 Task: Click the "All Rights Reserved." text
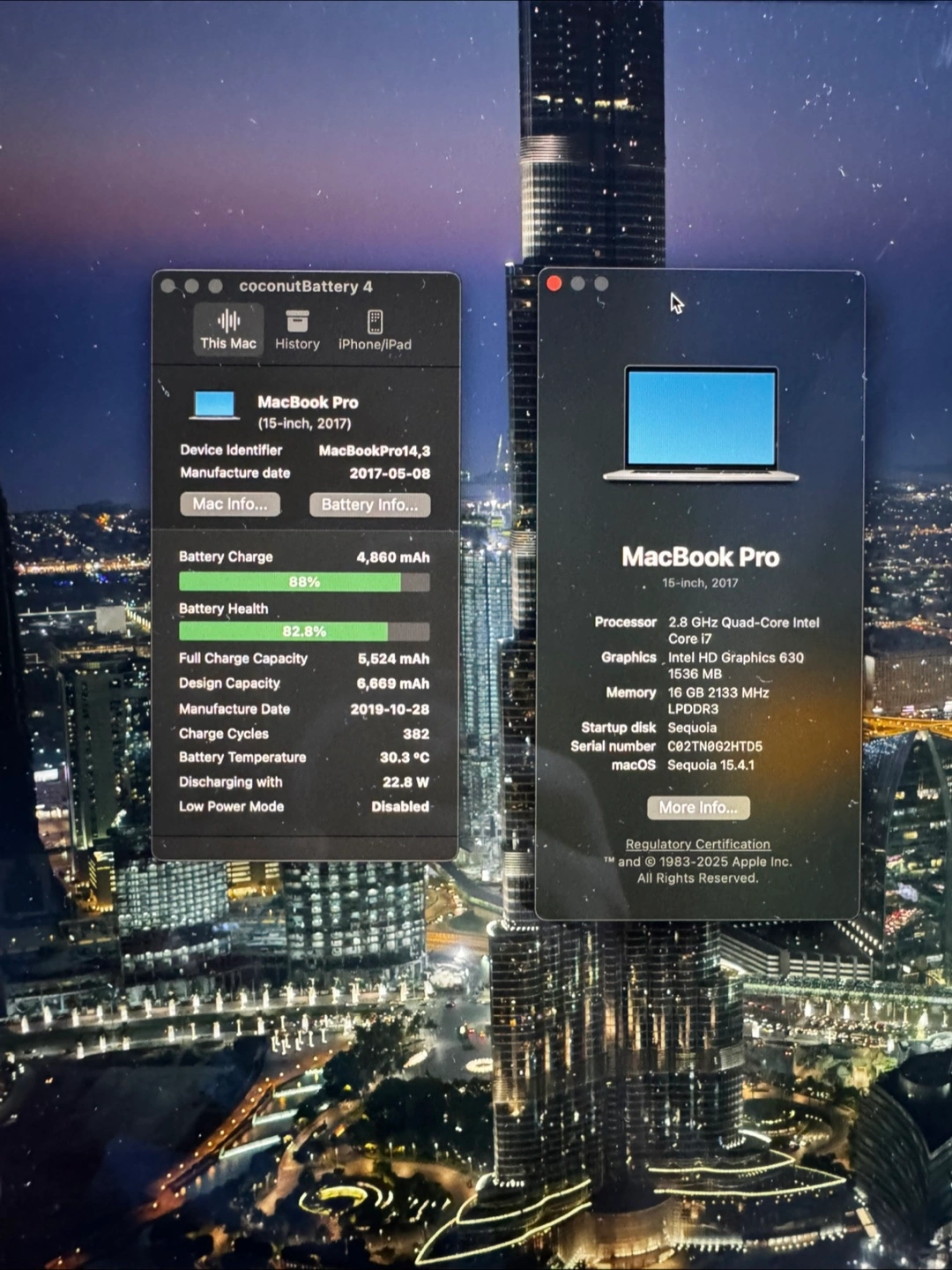[x=697, y=878]
